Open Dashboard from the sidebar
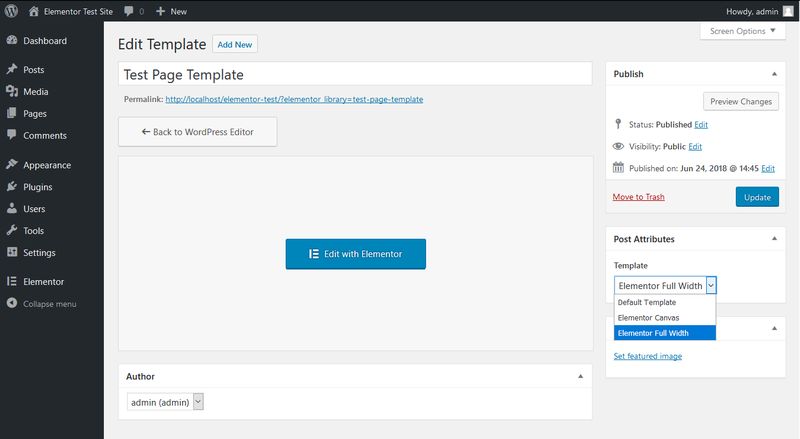The width and height of the screenshot is (800, 439). [x=45, y=41]
